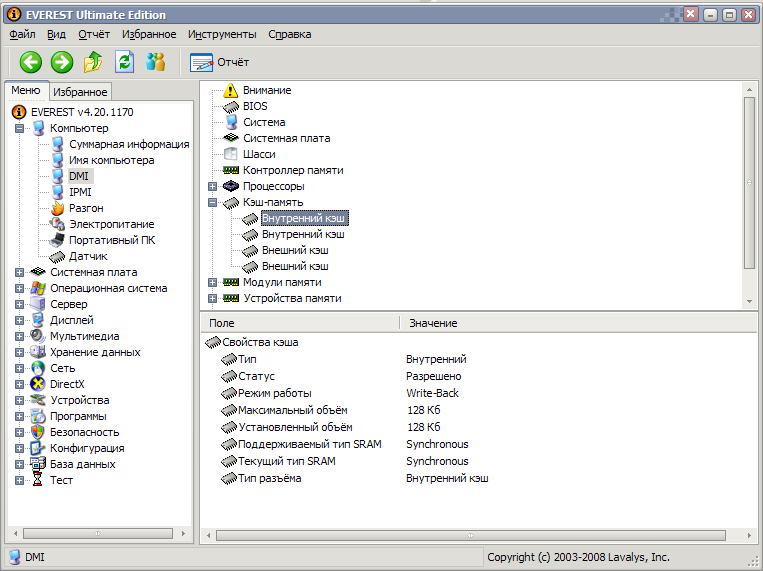763x571 pixels.
Task: Select the highlighted DMI tree item
Action: [79, 176]
